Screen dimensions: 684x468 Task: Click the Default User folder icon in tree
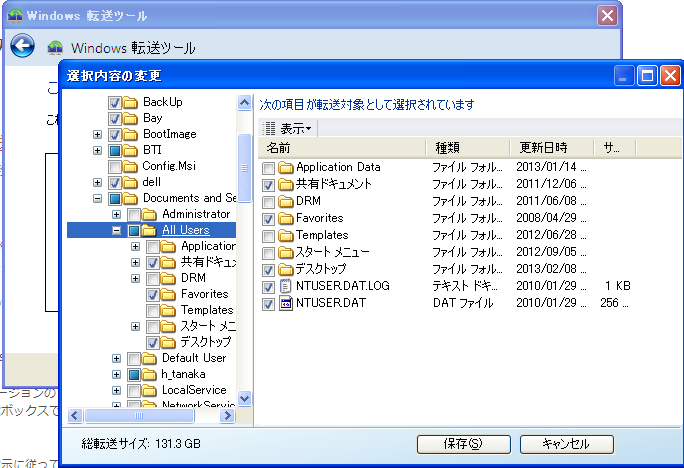149,359
